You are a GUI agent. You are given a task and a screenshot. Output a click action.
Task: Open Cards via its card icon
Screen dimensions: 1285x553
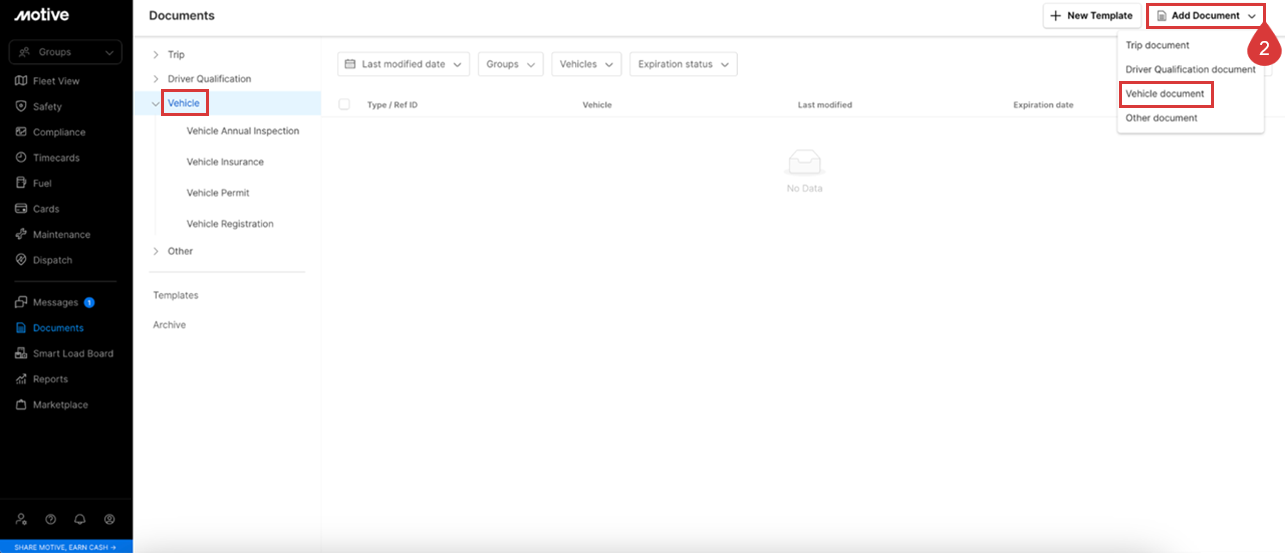22,209
